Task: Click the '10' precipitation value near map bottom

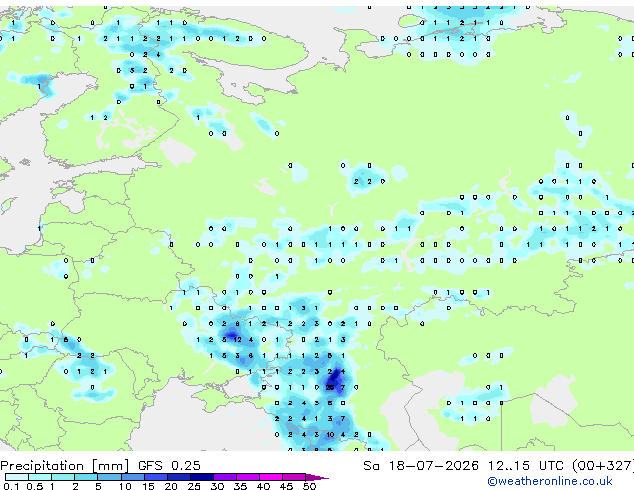Action: tap(330, 435)
